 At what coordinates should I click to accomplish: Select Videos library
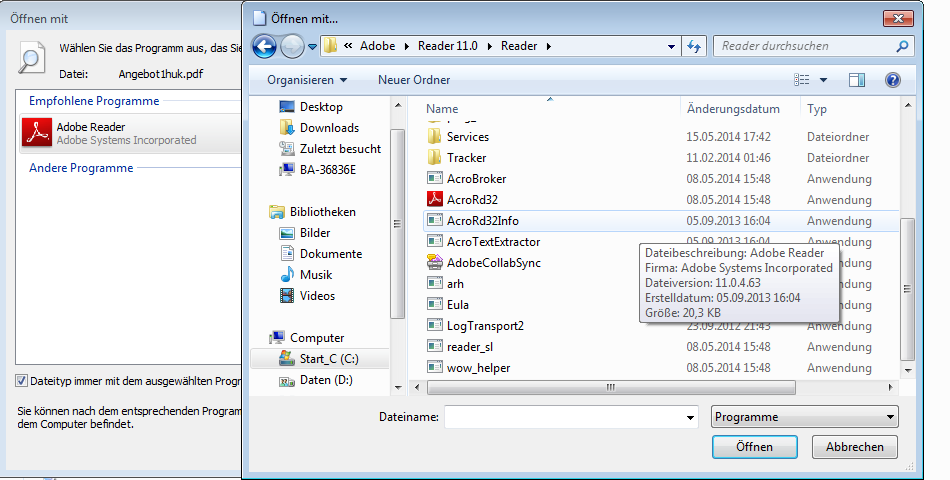coord(307,296)
